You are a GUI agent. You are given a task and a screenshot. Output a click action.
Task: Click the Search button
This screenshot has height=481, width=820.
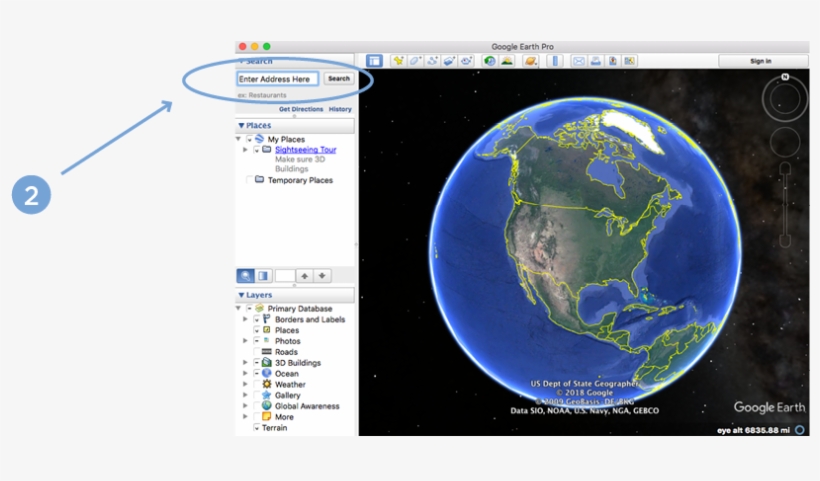pyautogui.click(x=339, y=78)
